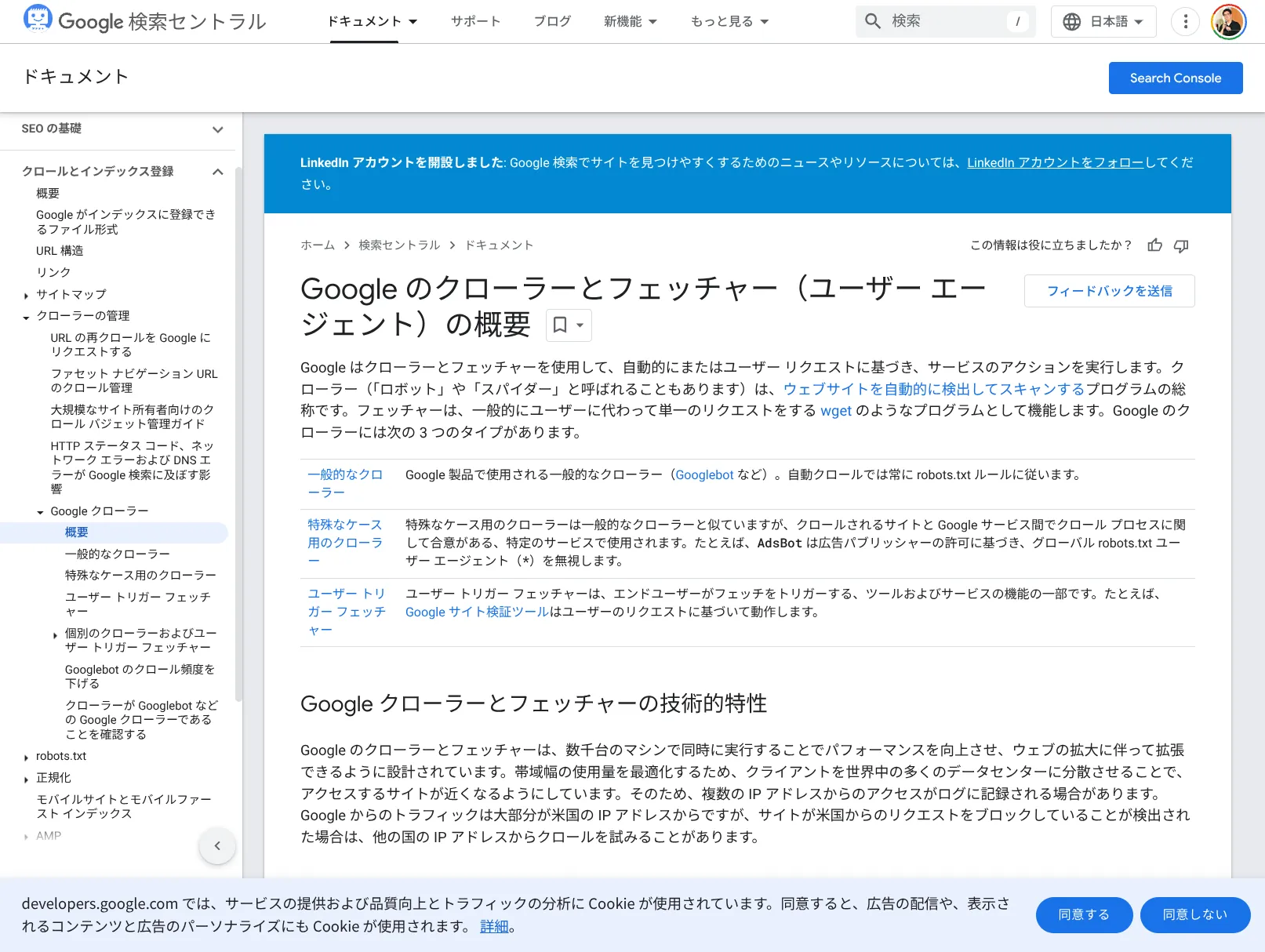Collapse the クローラーの管理 tree item

27,317
